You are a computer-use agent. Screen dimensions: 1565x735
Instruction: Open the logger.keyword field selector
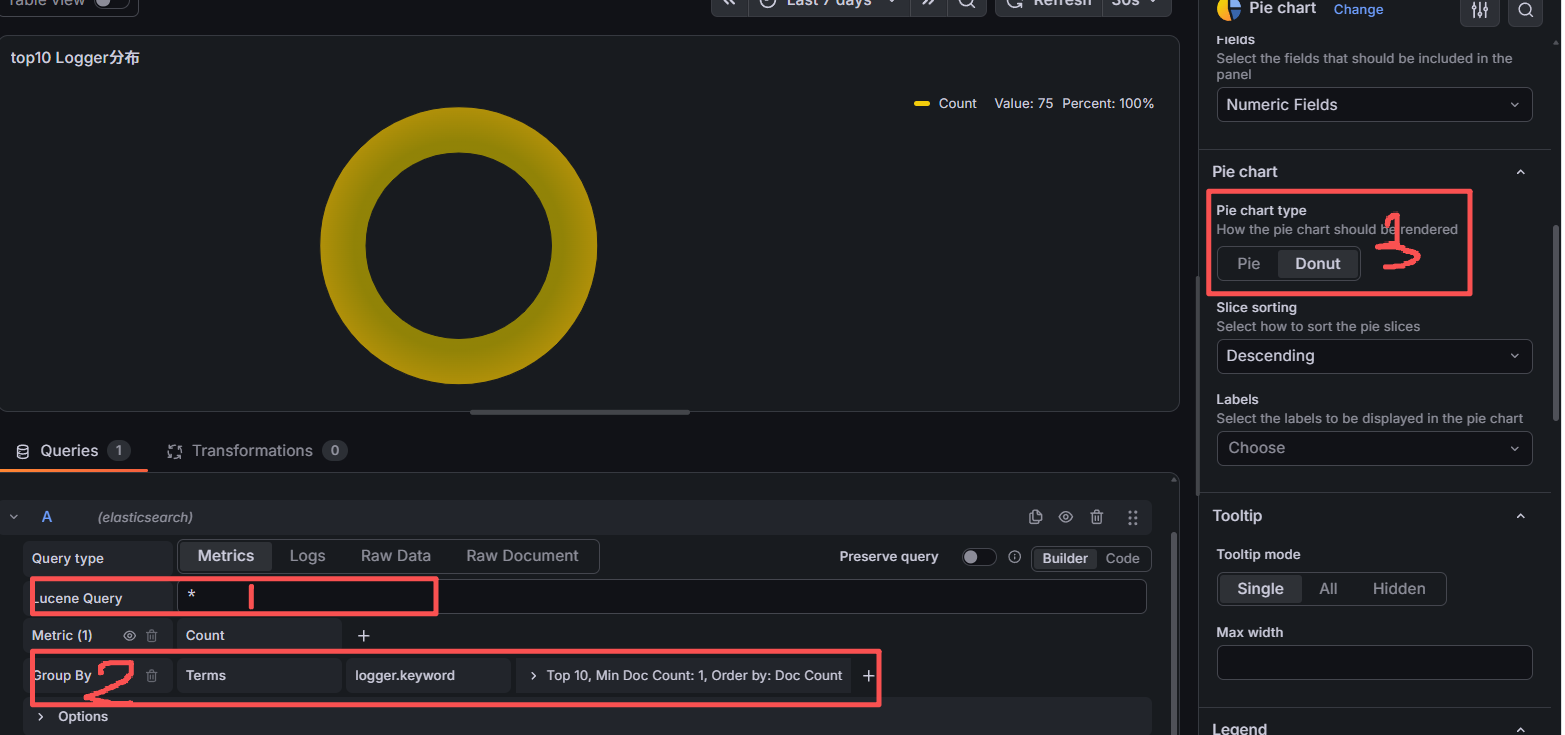pyautogui.click(x=428, y=675)
